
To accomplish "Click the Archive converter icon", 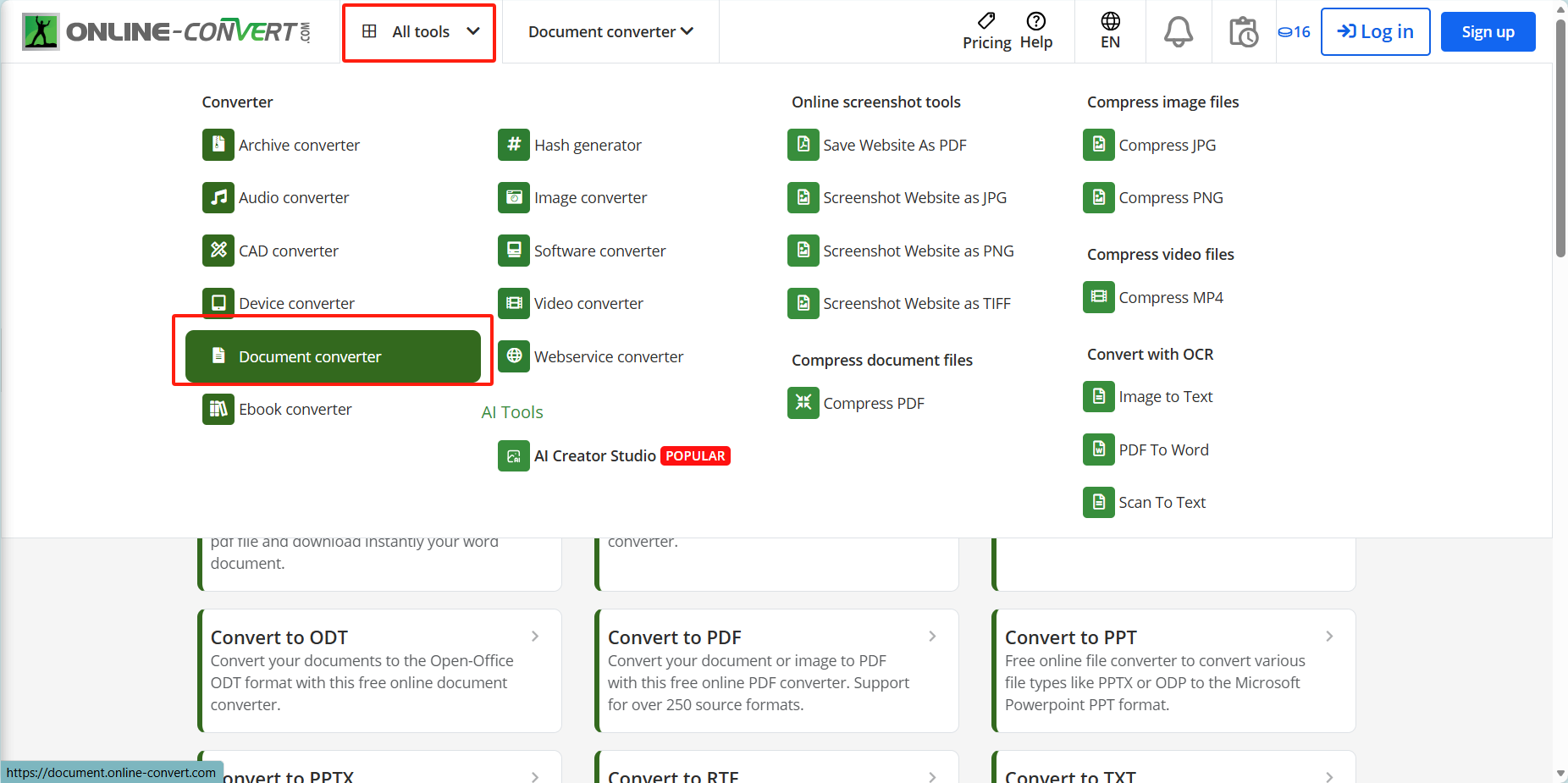I will [x=218, y=145].
